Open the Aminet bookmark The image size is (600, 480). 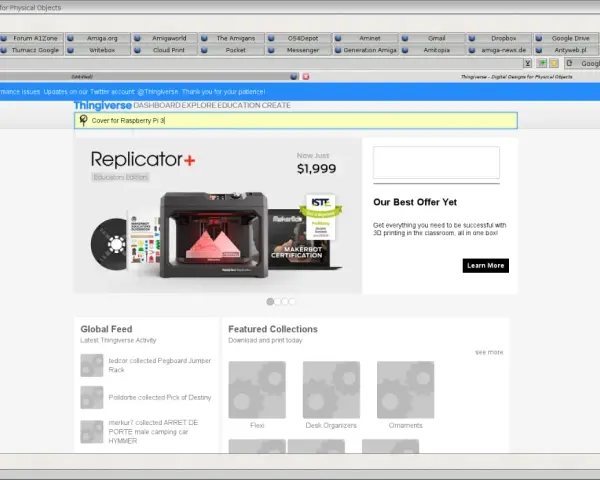point(365,38)
